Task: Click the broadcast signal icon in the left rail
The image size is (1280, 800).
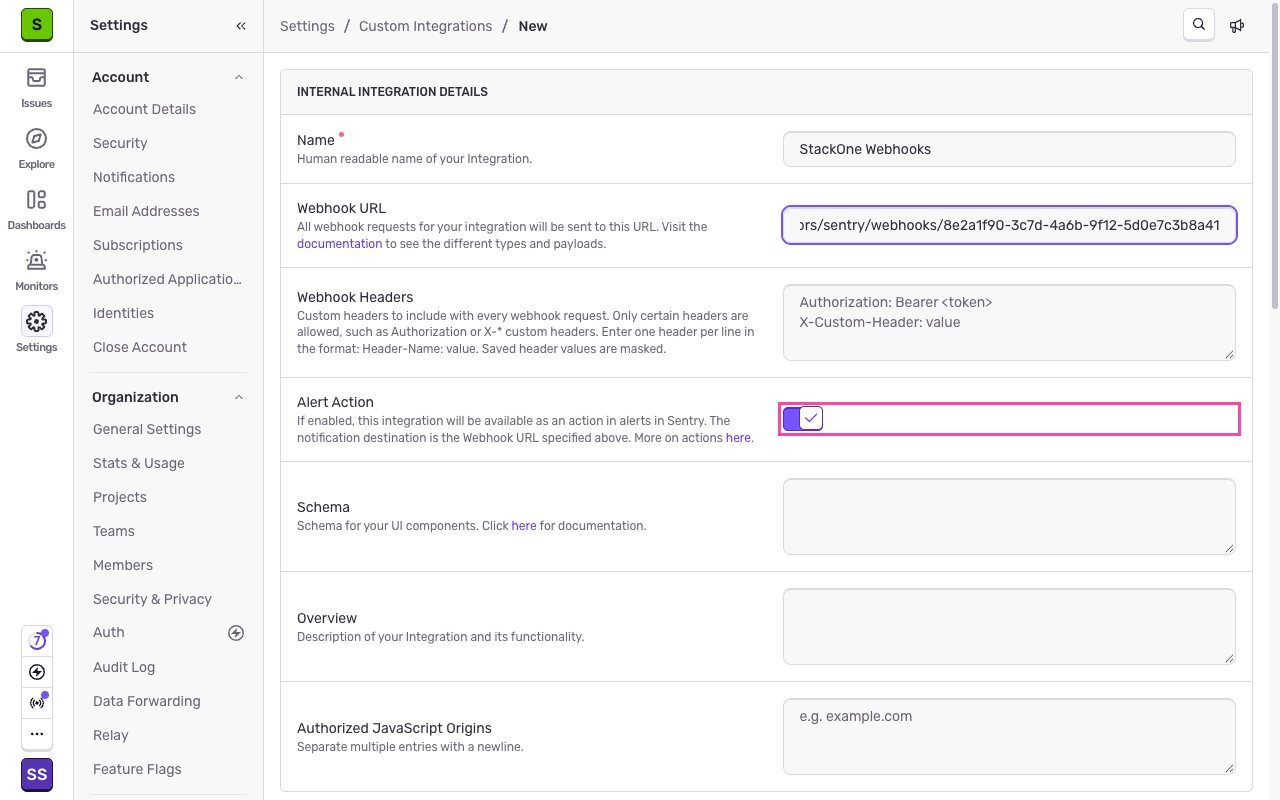Action: (37, 703)
